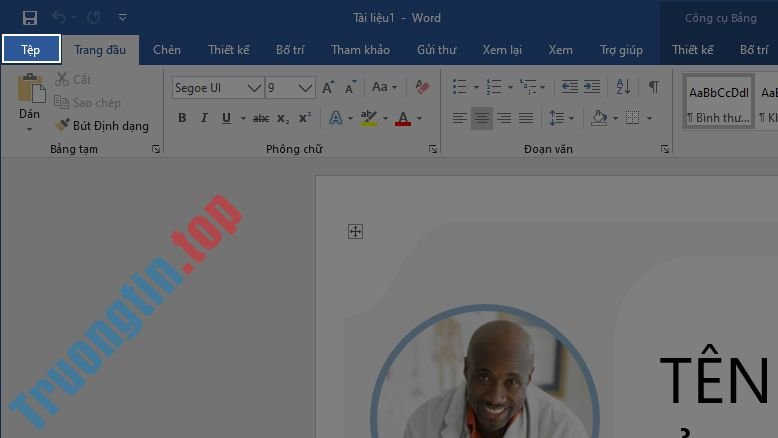
Task: Open the Customize Quick Access Toolbar arrow
Action: click(123, 18)
